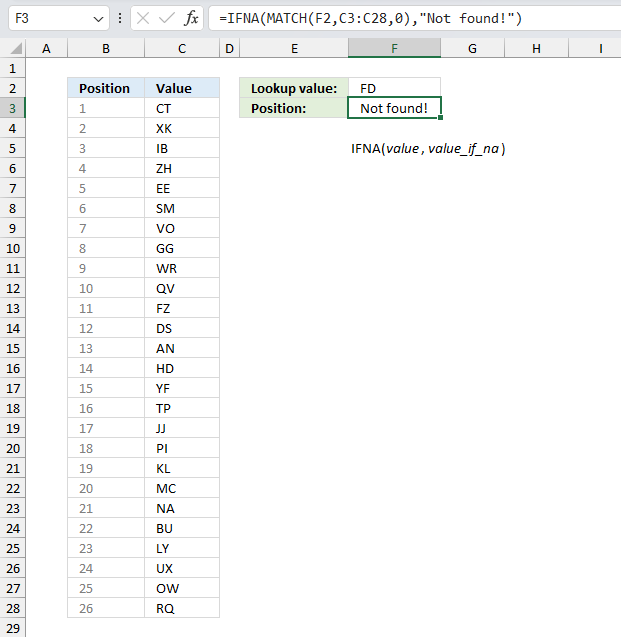Select column G header

472,49
